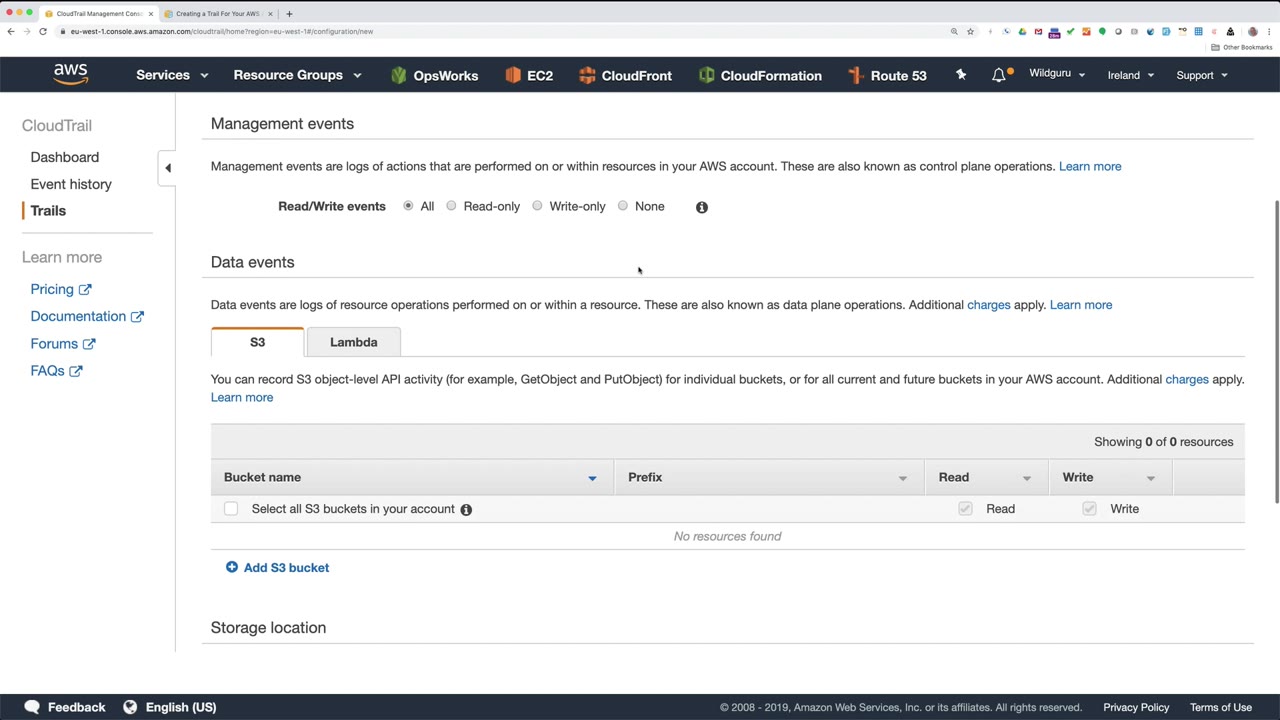Open CloudFront from the shortcut bar

point(624,75)
